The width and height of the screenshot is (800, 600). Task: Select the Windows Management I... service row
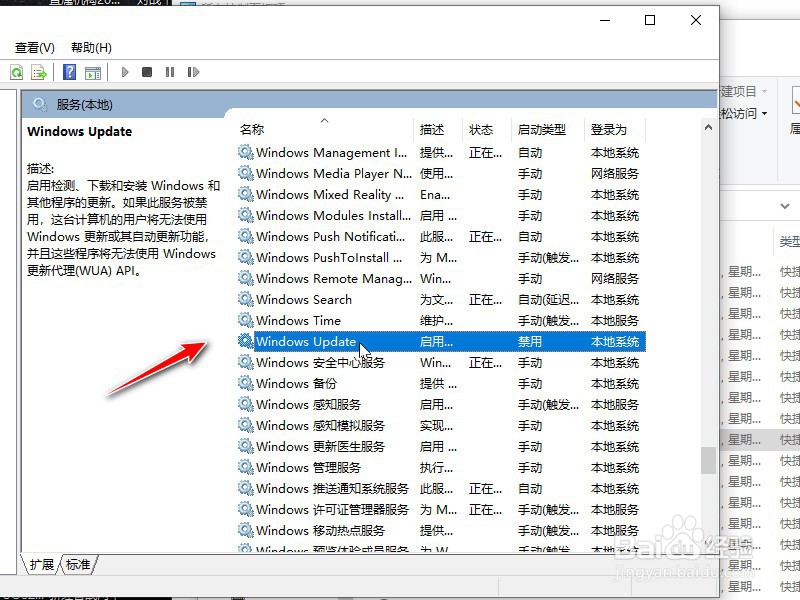[441, 153]
